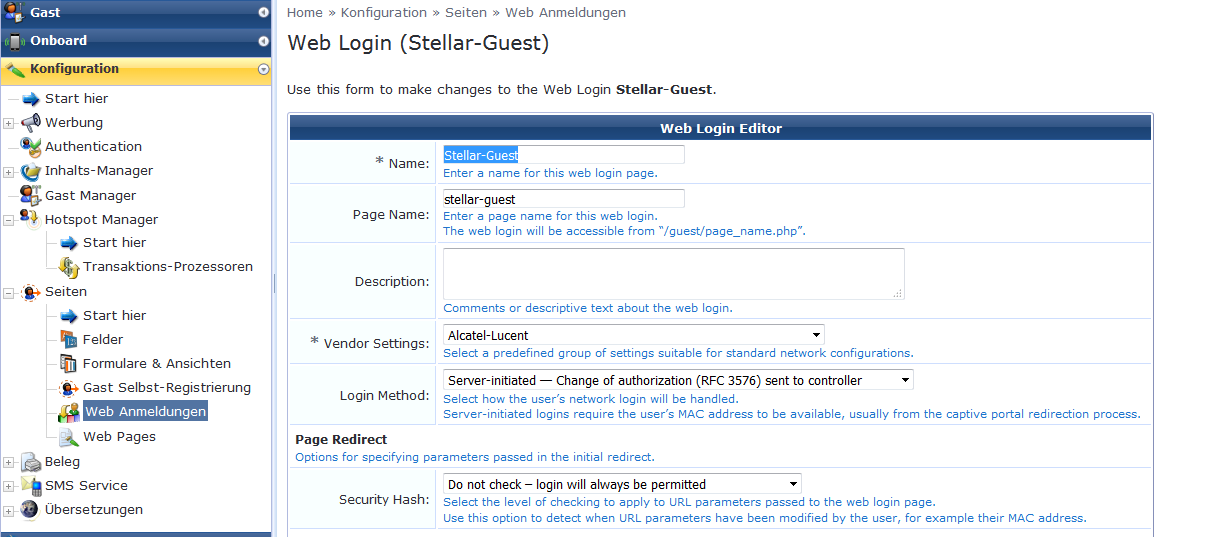Open the Security Hash dropdown
The image size is (1222, 537).
click(x=622, y=484)
